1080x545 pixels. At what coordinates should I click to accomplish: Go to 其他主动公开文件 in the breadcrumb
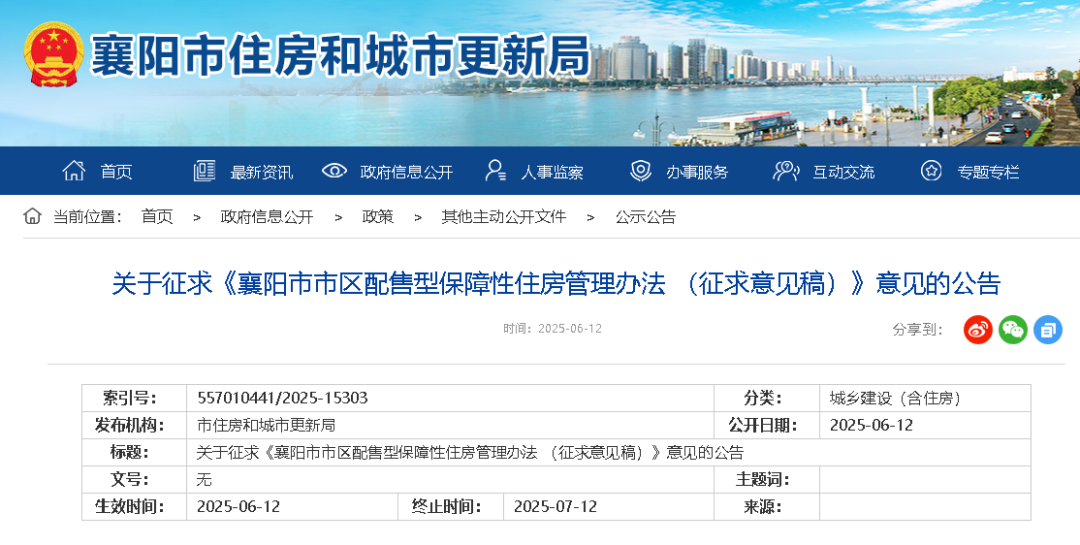pos(503,216)
